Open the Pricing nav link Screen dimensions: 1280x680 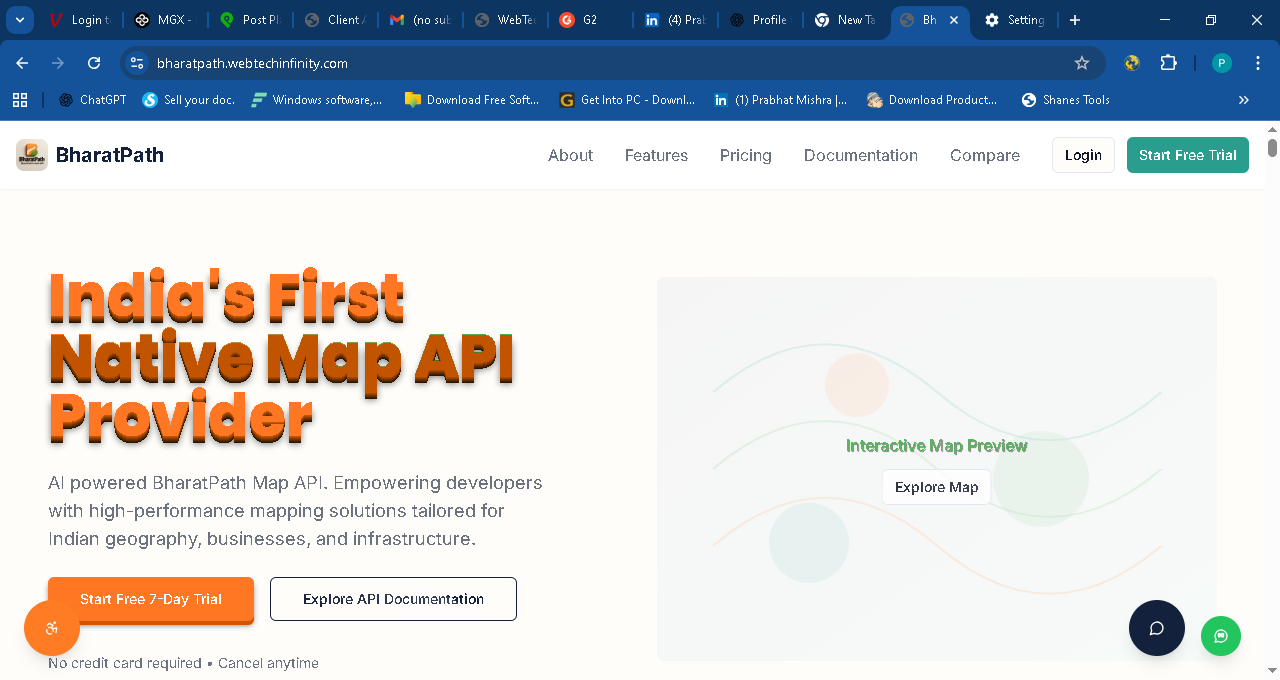[x=746, y=155]
